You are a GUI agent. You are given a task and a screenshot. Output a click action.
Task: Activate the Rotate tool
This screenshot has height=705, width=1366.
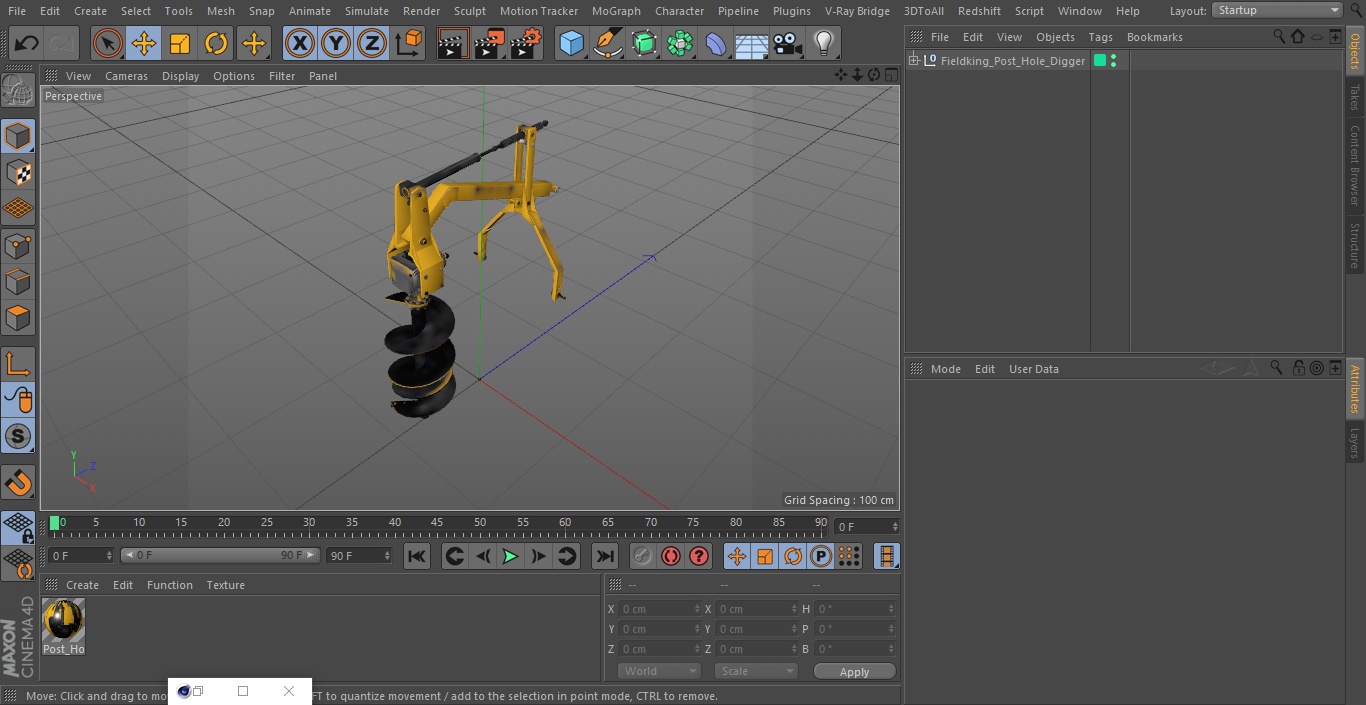[x=216, y=43]
